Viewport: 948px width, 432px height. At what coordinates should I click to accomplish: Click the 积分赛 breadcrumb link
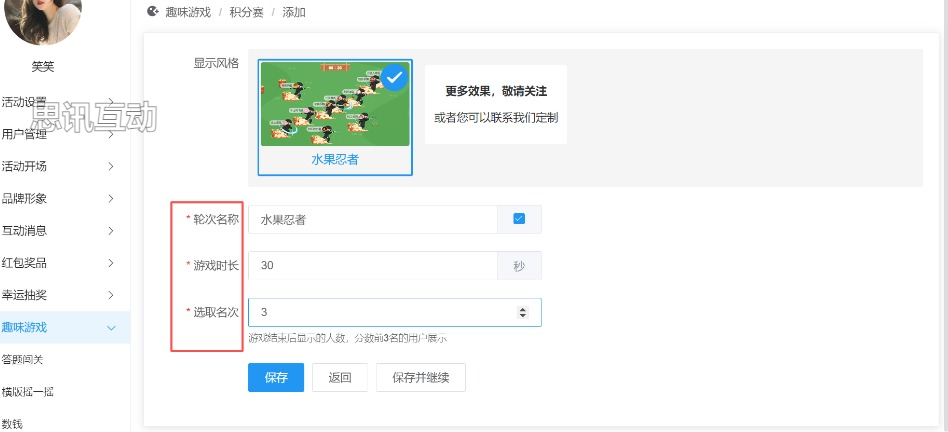246,12
